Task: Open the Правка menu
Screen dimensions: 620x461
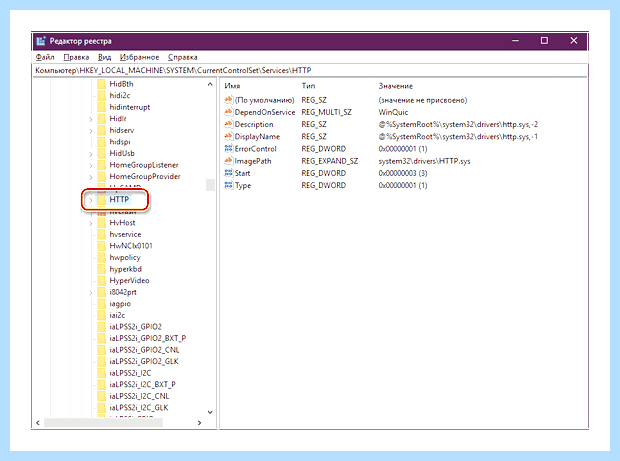Action: point(76,57)
